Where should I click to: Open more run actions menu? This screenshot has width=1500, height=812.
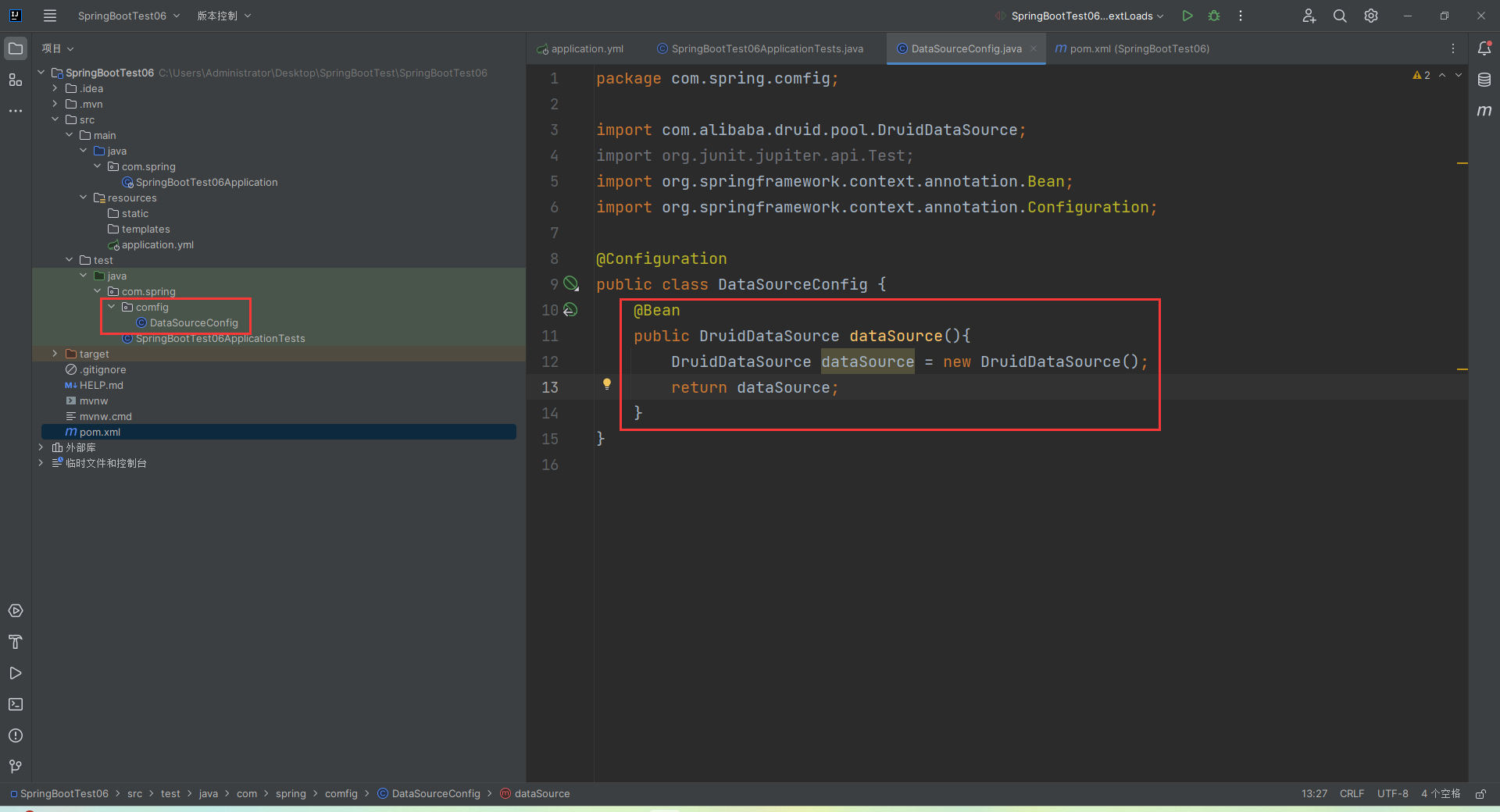pos(1241,16)
